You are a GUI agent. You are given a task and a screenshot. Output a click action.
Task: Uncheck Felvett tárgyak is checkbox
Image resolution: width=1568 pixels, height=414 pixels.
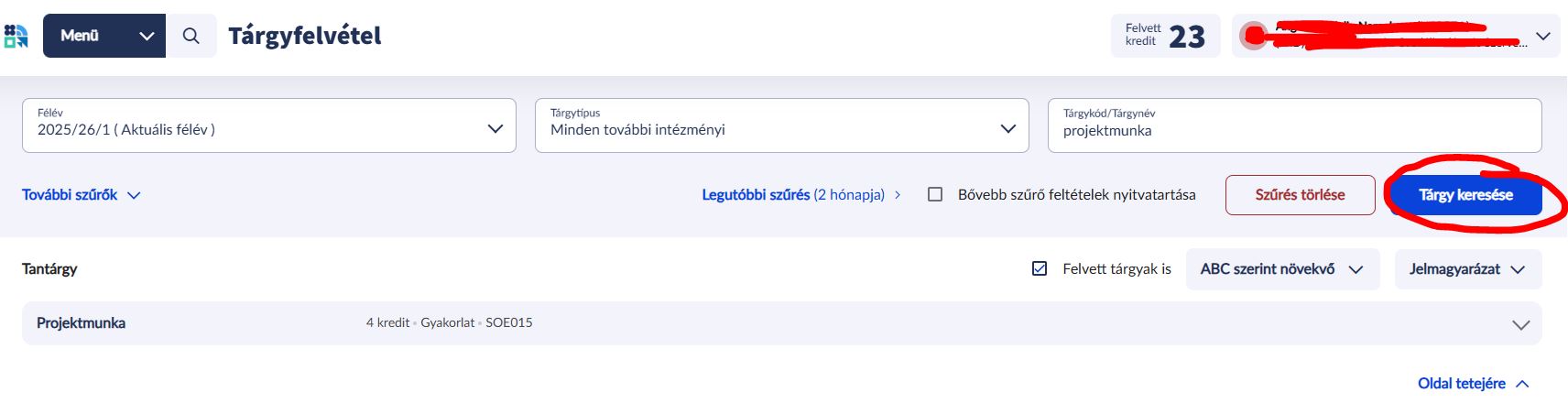click(1040, 268)
